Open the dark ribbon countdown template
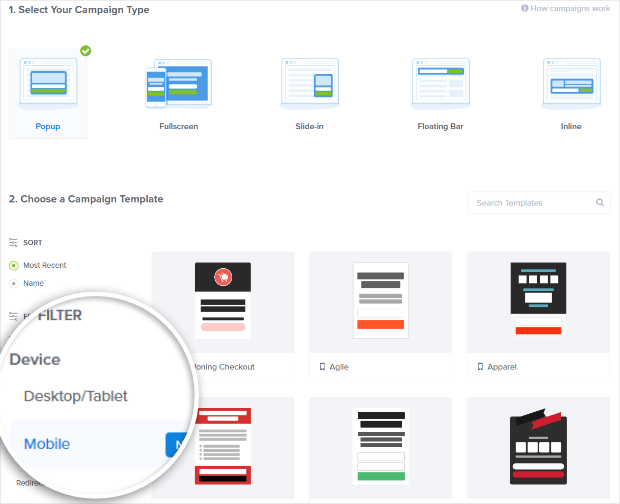620x504 pixels. 538,447
